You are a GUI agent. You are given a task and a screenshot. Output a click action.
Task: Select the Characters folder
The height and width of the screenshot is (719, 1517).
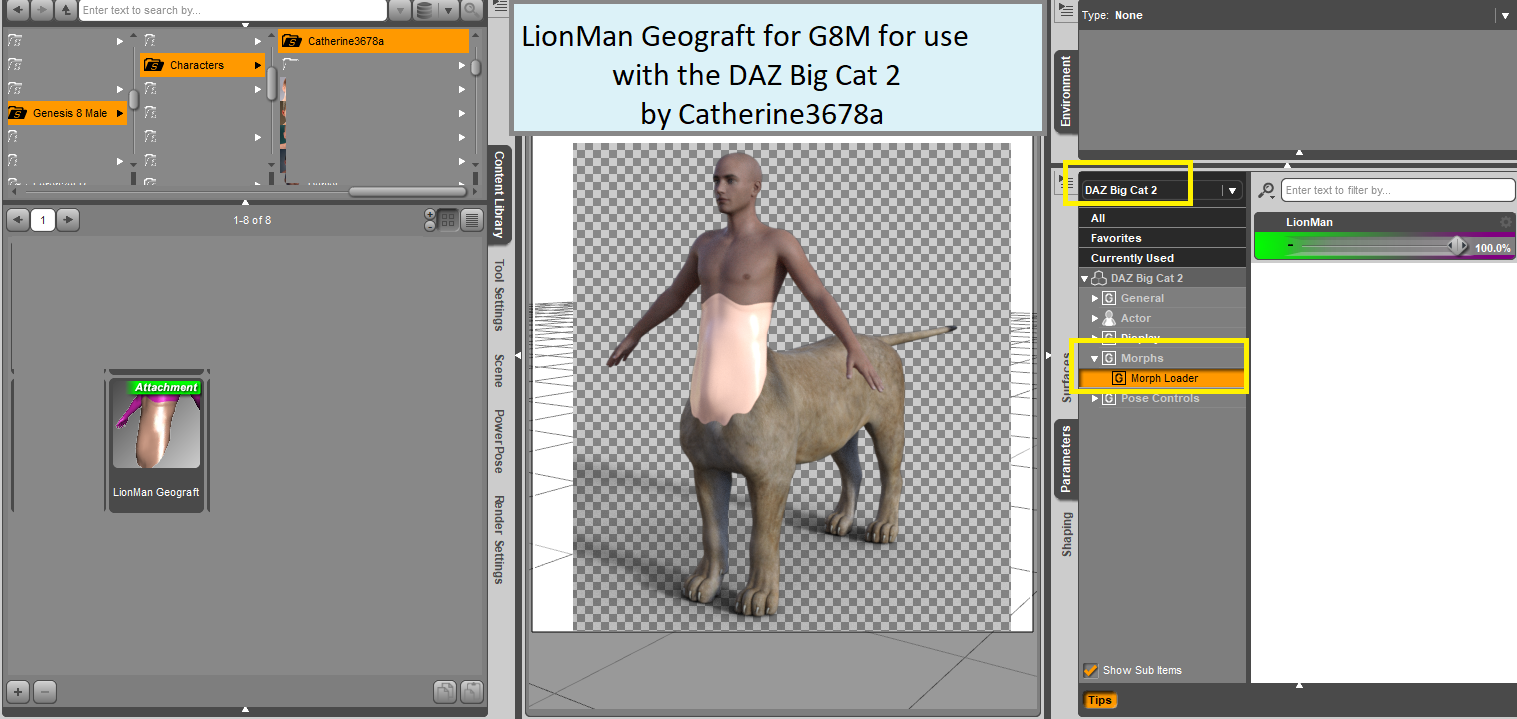point(202,65)
